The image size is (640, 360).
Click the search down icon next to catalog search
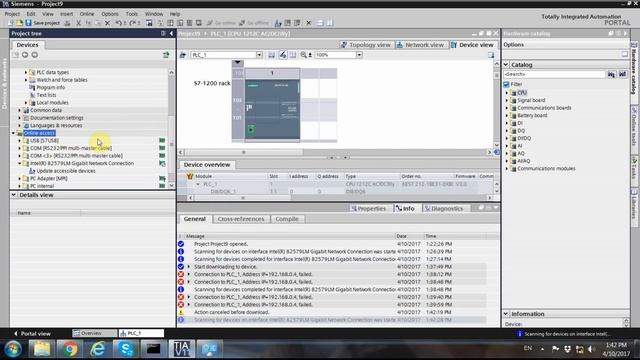click(x=611, y=74)
